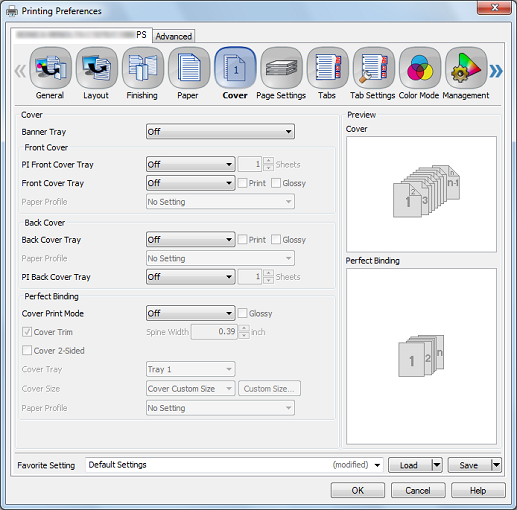The height and width of the screenshot is (510, 517).
Task: Expand the Cover Print Mode dropdown
Action: coord(191,313)
